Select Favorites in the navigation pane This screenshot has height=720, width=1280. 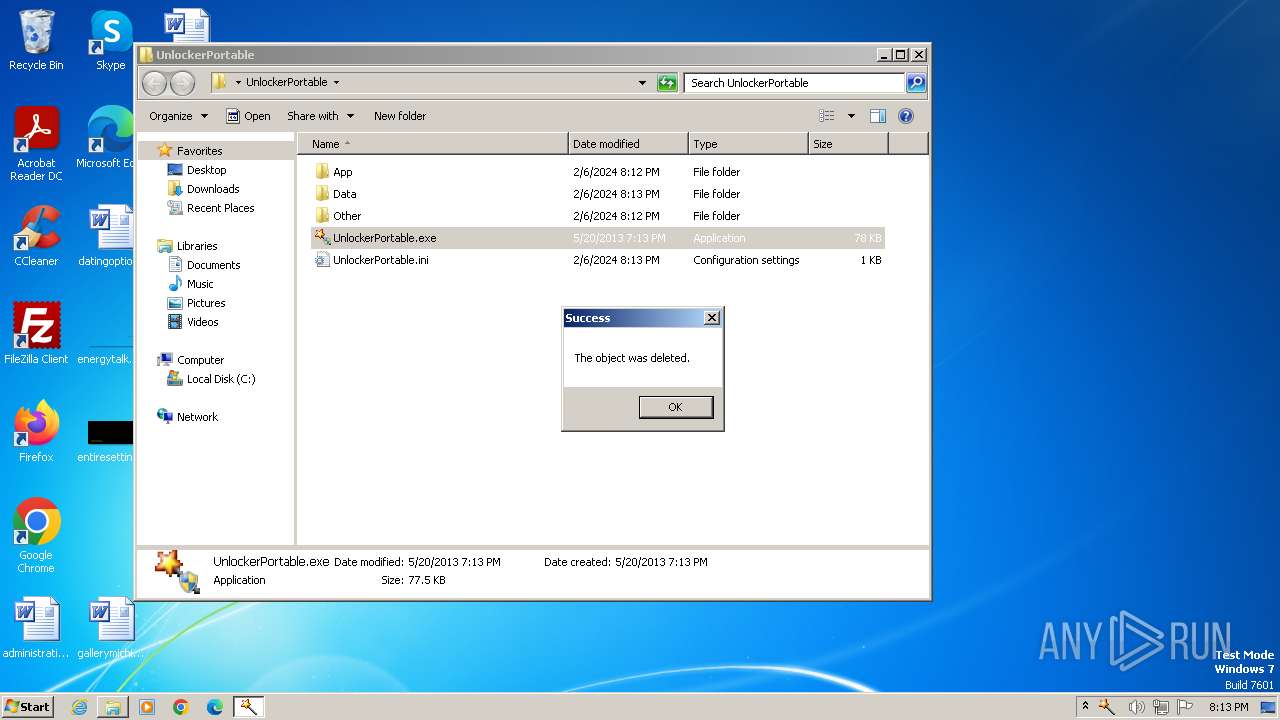tap(199, 151)
